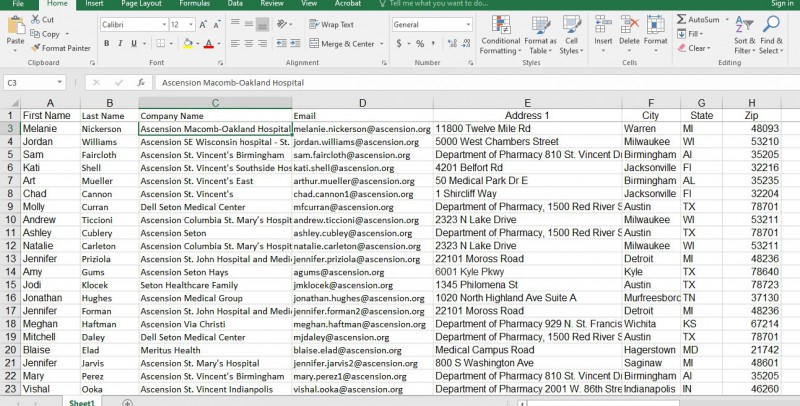800x406 pixels.
Task: Toggle Center alignment
Action: (x=248, y=44)
